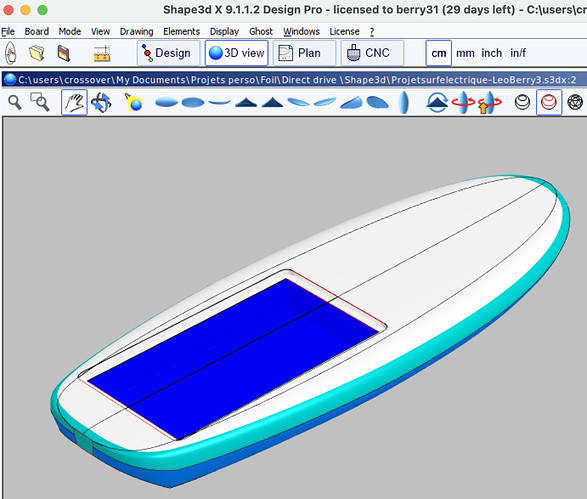Select mm units
Screen dimensions: 587x499
(x=465, y=53)
